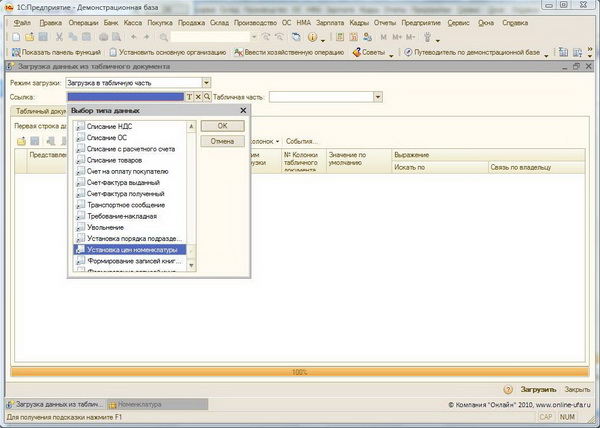Click the Redo arrow icon
Viewport: 600px width, 428px height.
point(146,37)
